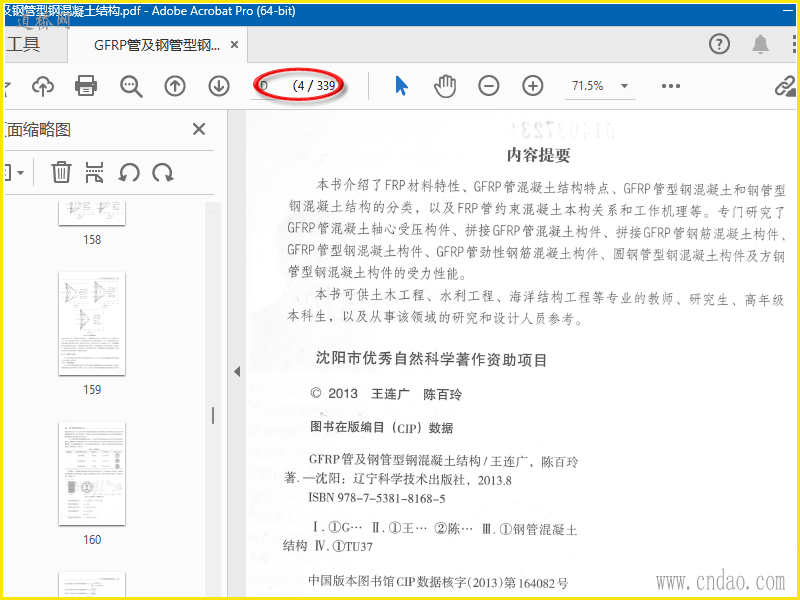Click 图书在版编目 (CIP) 数据 text
The height and width of the screenshot is (600, 800).
[382, 428]
